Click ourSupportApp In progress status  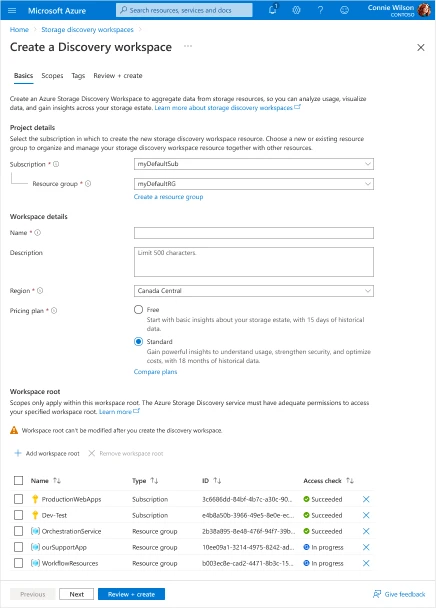point(323,548)
